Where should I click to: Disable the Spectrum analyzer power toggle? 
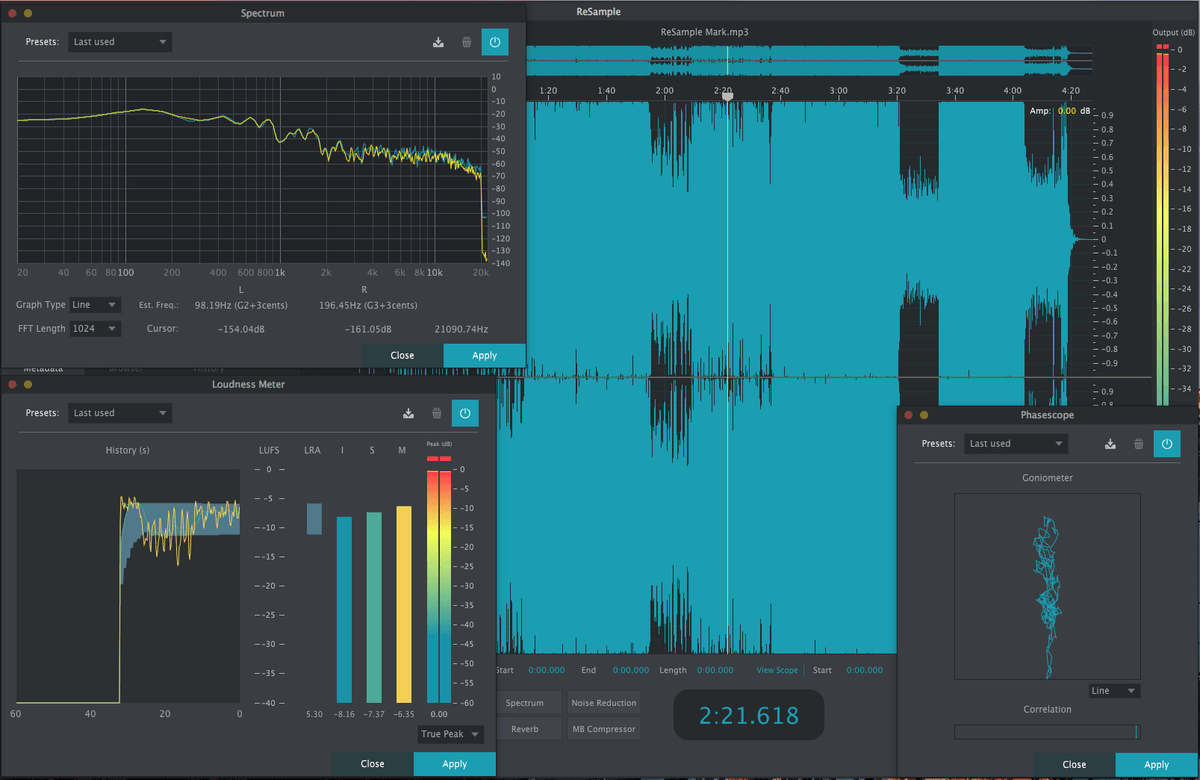click(494, 42)
